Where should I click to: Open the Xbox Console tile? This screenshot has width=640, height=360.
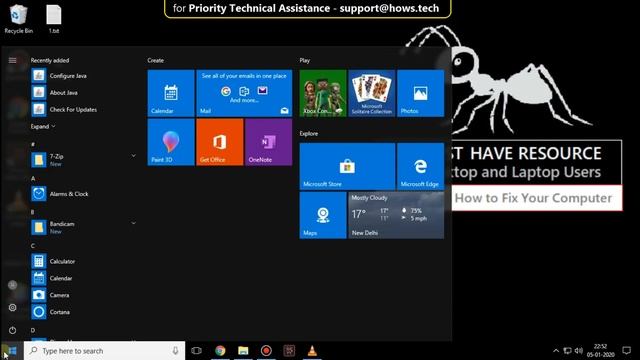[323, 93]
